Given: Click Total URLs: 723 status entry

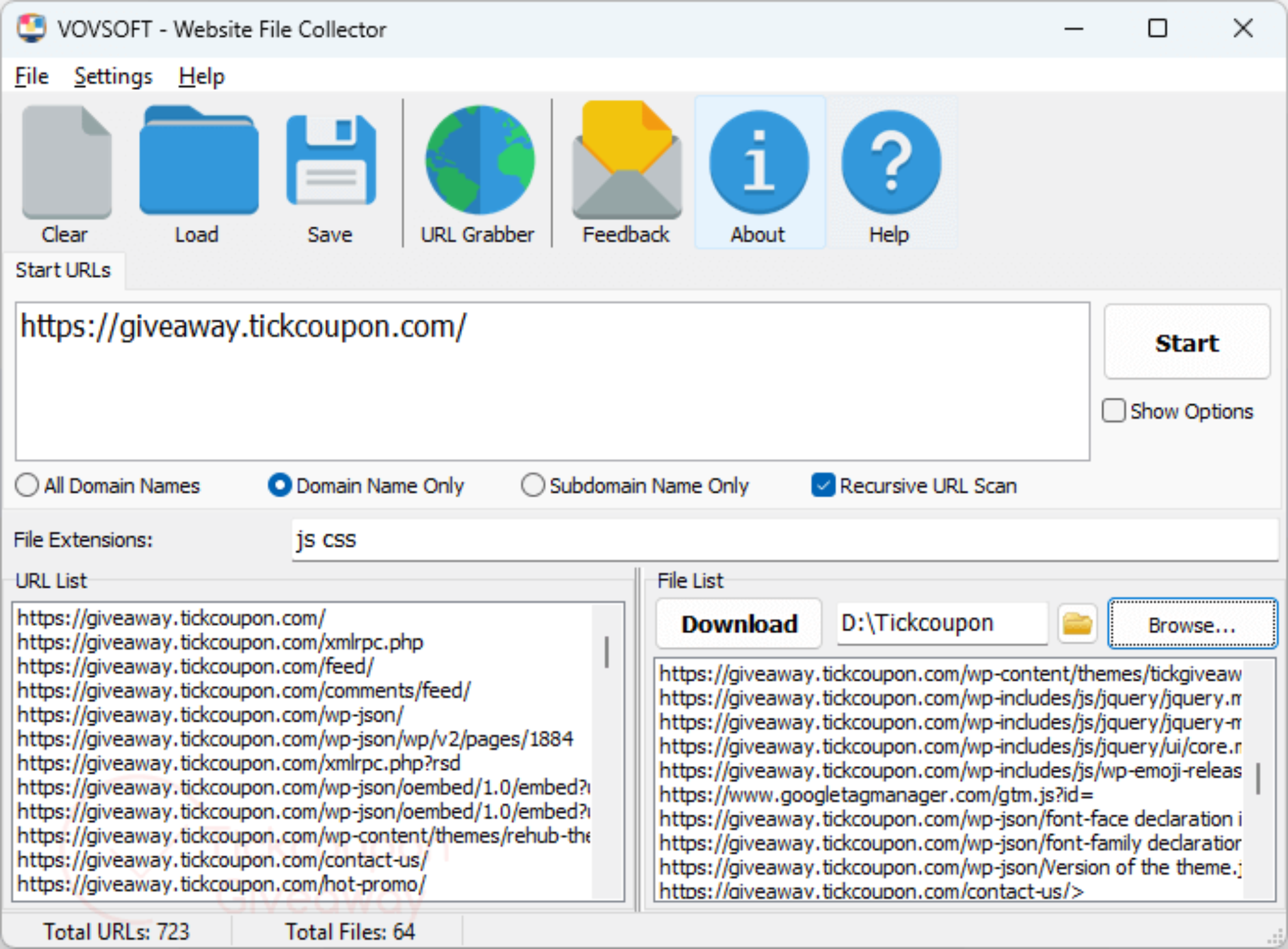Looking at the screenshot, I should (116, 931).
